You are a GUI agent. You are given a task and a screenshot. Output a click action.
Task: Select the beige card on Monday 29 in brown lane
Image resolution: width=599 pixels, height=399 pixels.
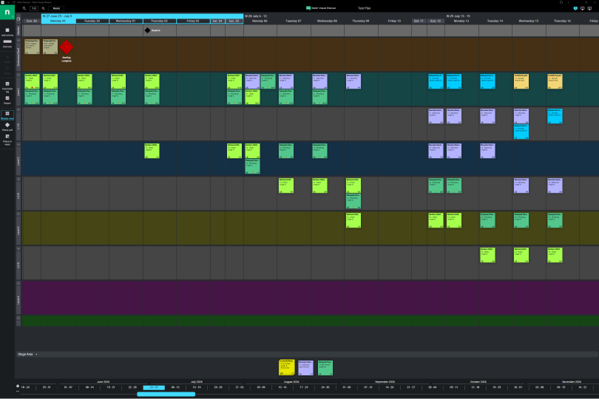(50, 47)
